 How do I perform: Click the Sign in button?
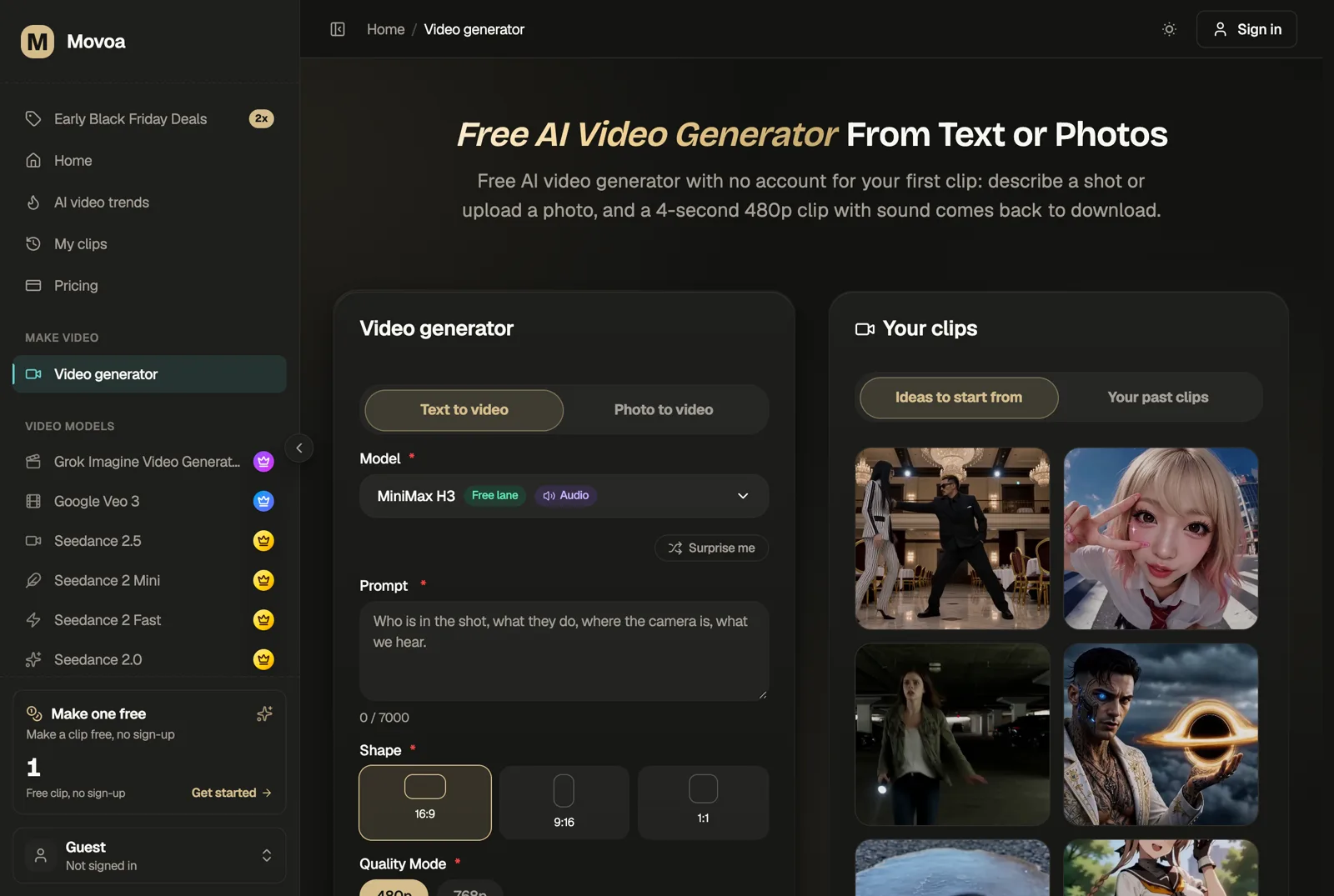1246,29
